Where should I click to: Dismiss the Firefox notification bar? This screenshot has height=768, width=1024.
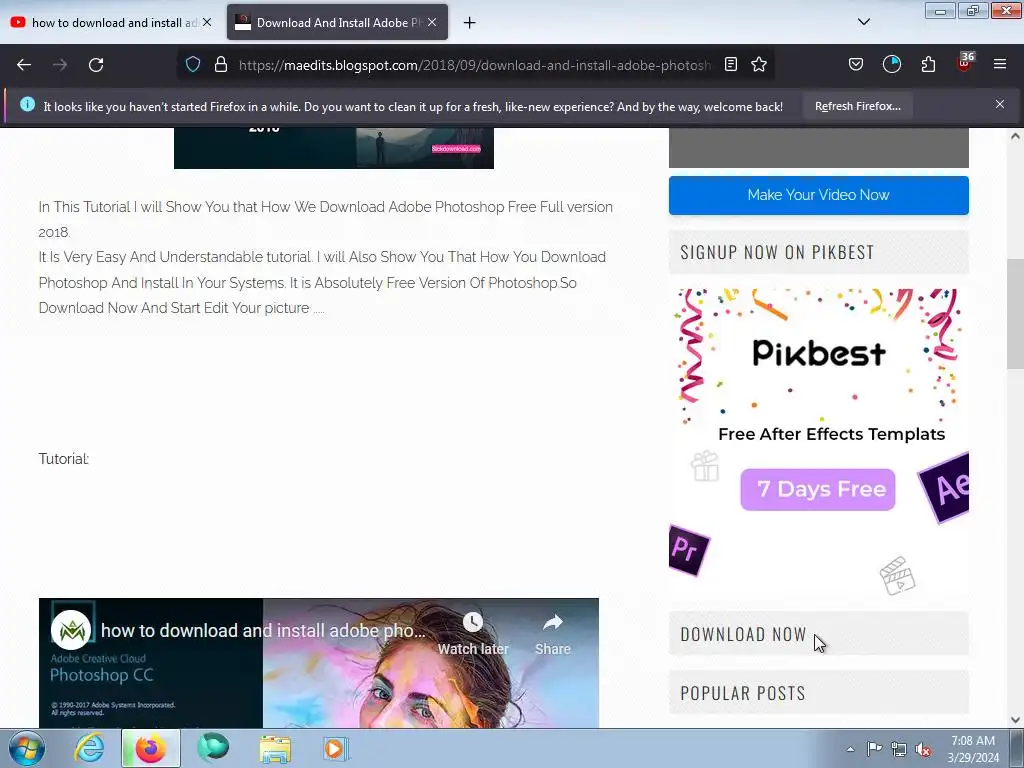(x=999, y=104)
